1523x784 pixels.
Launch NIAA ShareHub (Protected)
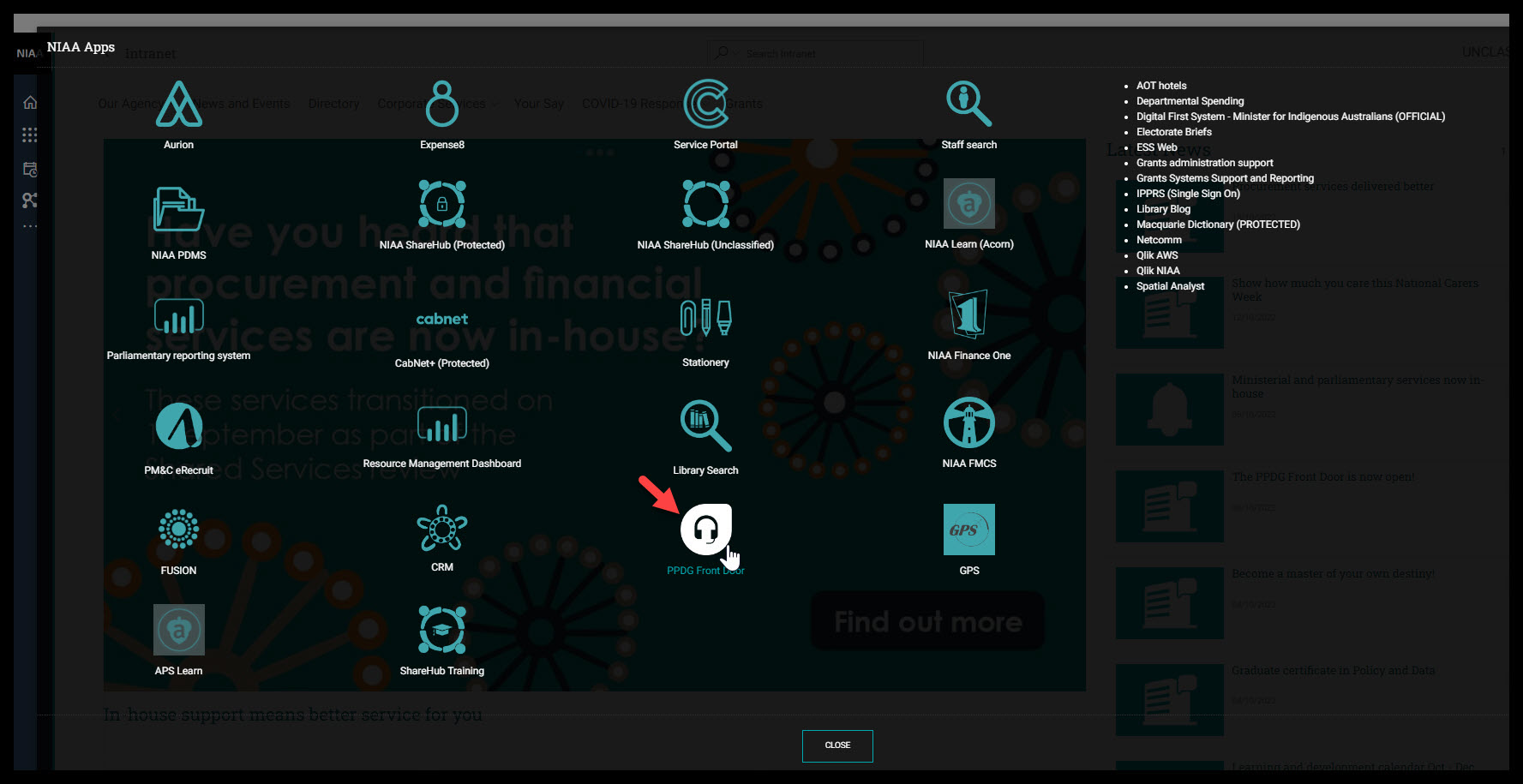(x=442, y=204)
